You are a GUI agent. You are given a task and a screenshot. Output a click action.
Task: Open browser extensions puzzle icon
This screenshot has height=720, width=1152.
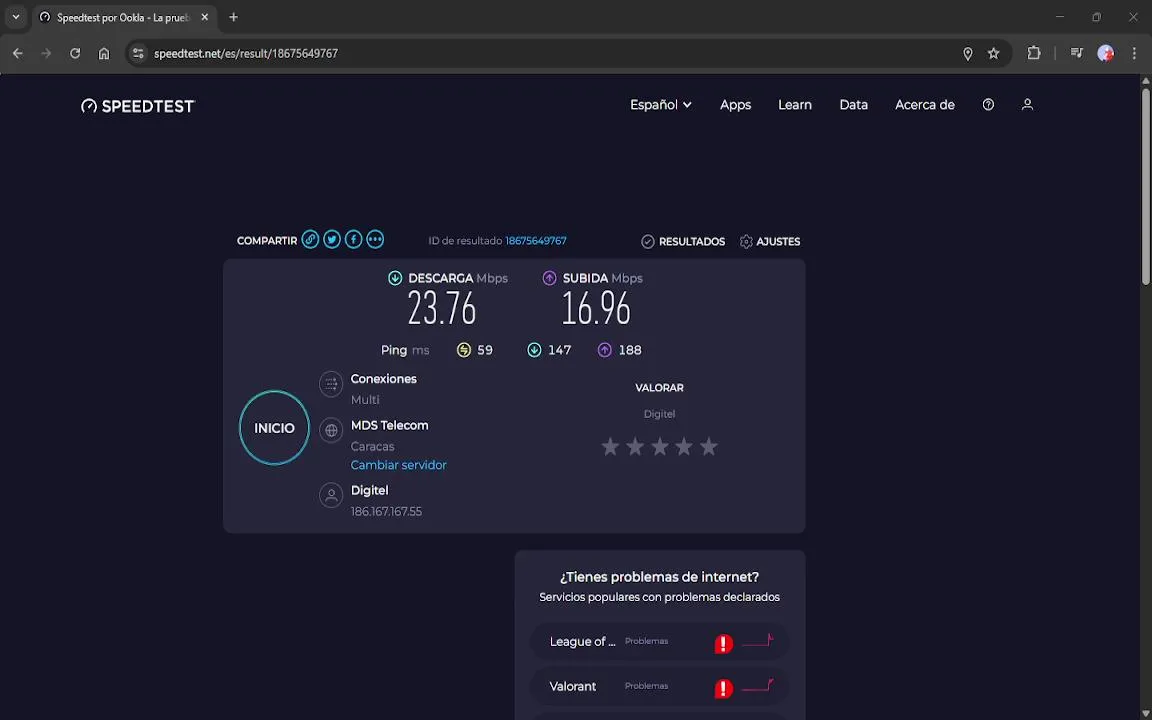[x=1034, y=53]
